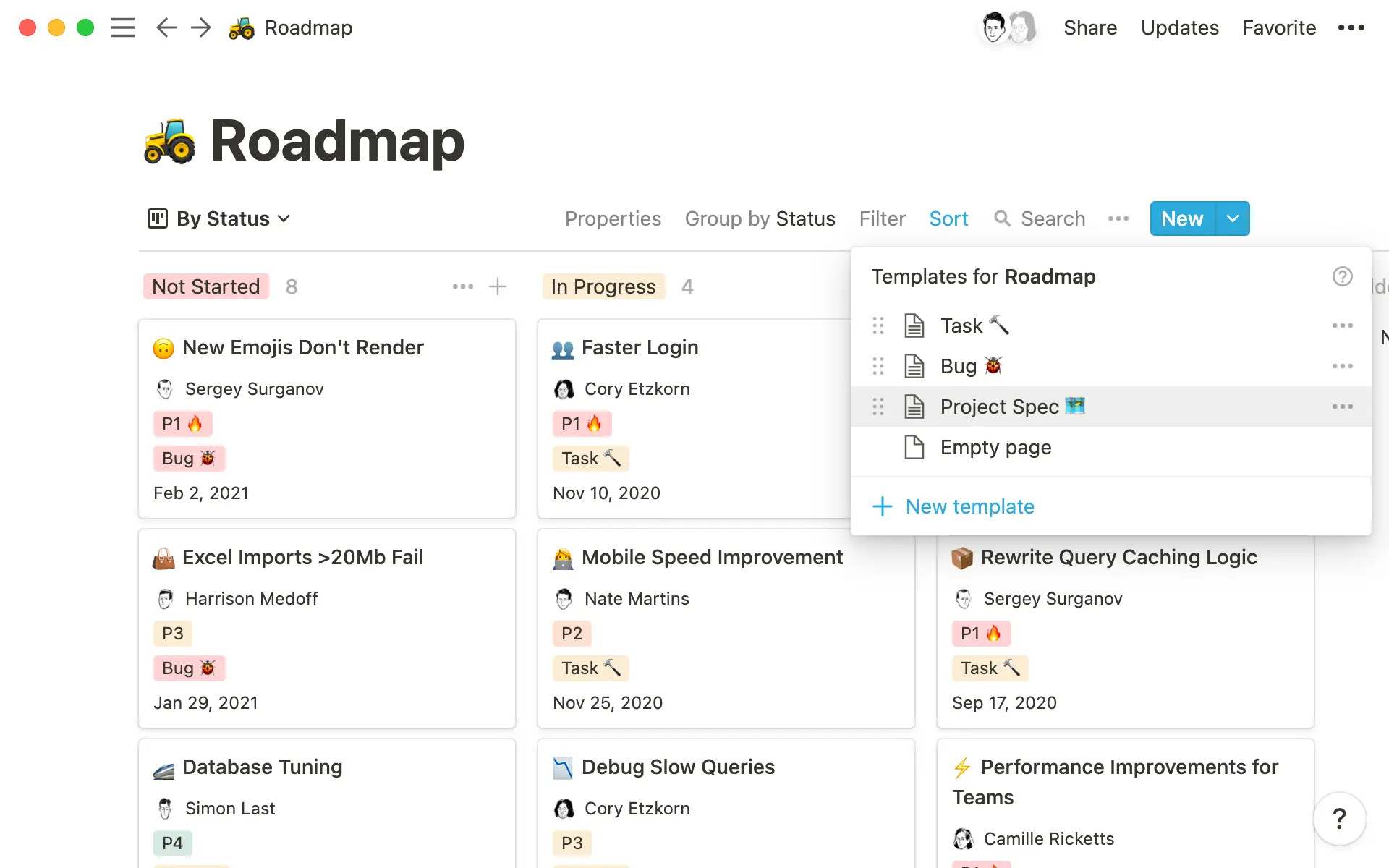This screenshot has width=1389, height=868.
Task: Open Updates from the top bar
Action: tap(1180, 27)
